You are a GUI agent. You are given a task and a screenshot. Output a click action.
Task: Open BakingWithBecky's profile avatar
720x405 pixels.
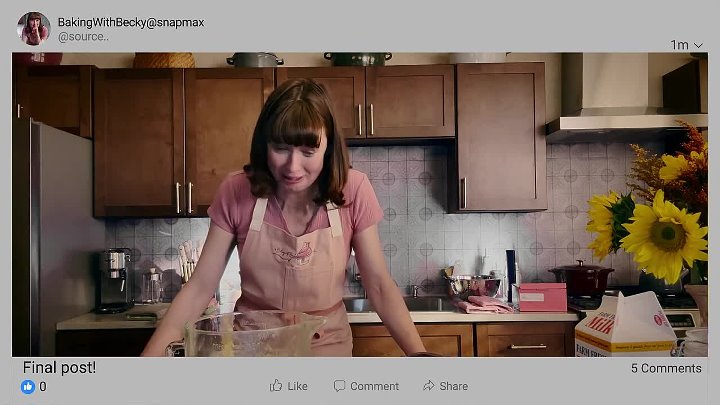(34, 28)
